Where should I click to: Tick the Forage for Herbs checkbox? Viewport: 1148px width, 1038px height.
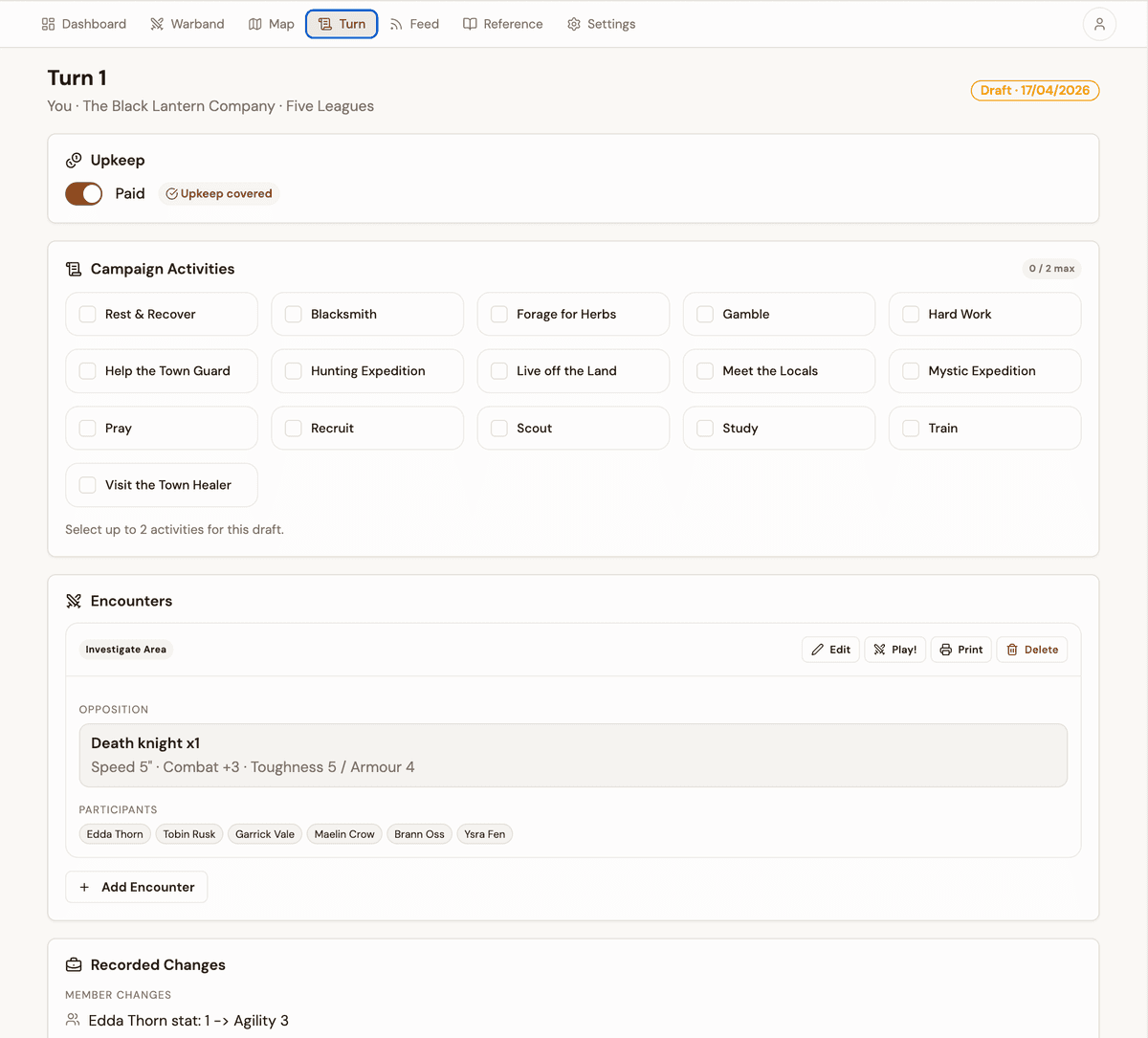[498, 314]
